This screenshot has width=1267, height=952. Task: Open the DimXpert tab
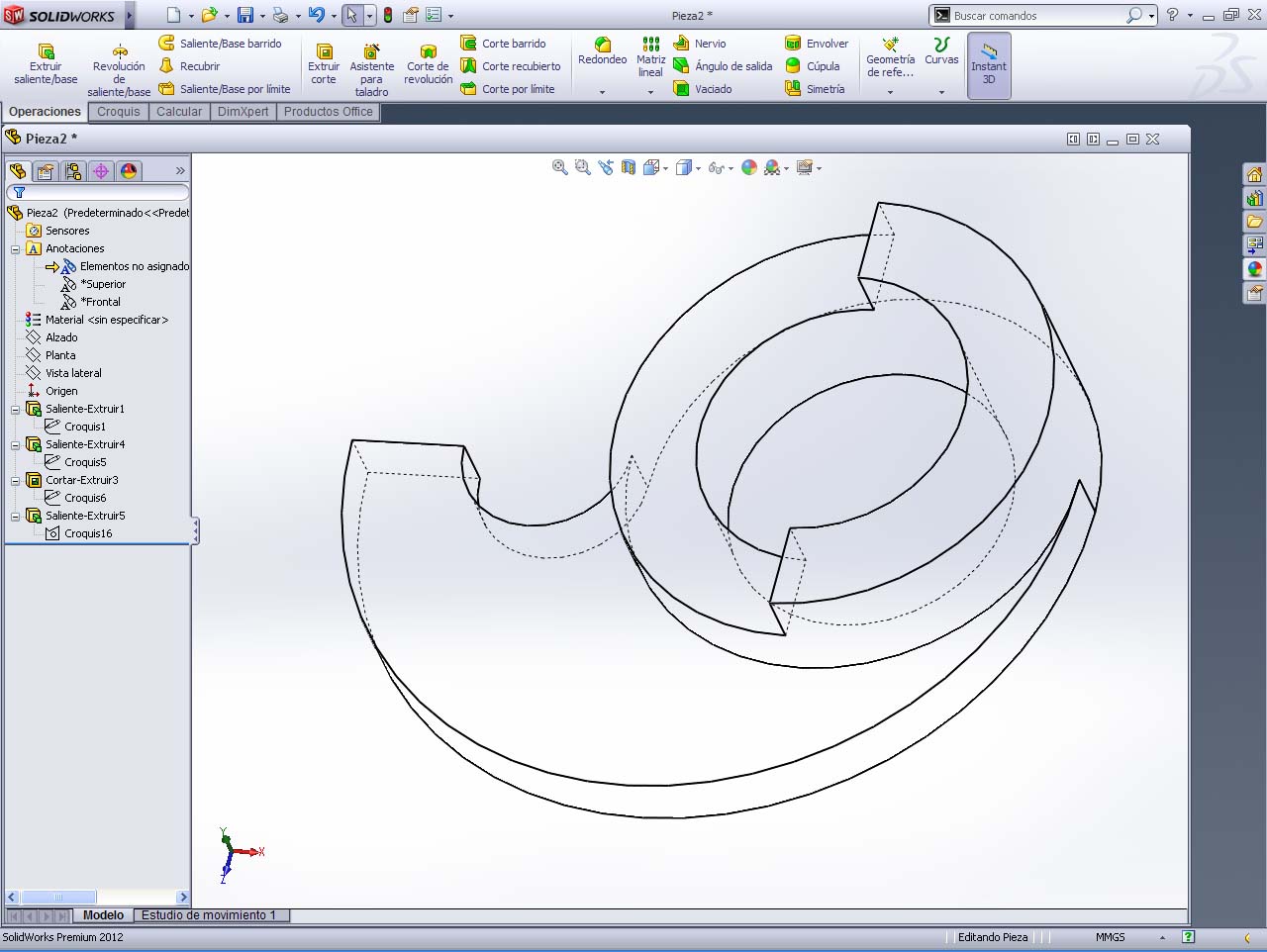pyautogui.click(x=243, y=112)
